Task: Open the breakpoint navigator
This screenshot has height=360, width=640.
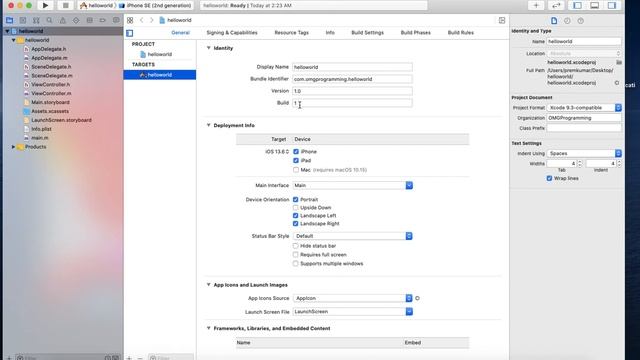Action: point(102,20)
